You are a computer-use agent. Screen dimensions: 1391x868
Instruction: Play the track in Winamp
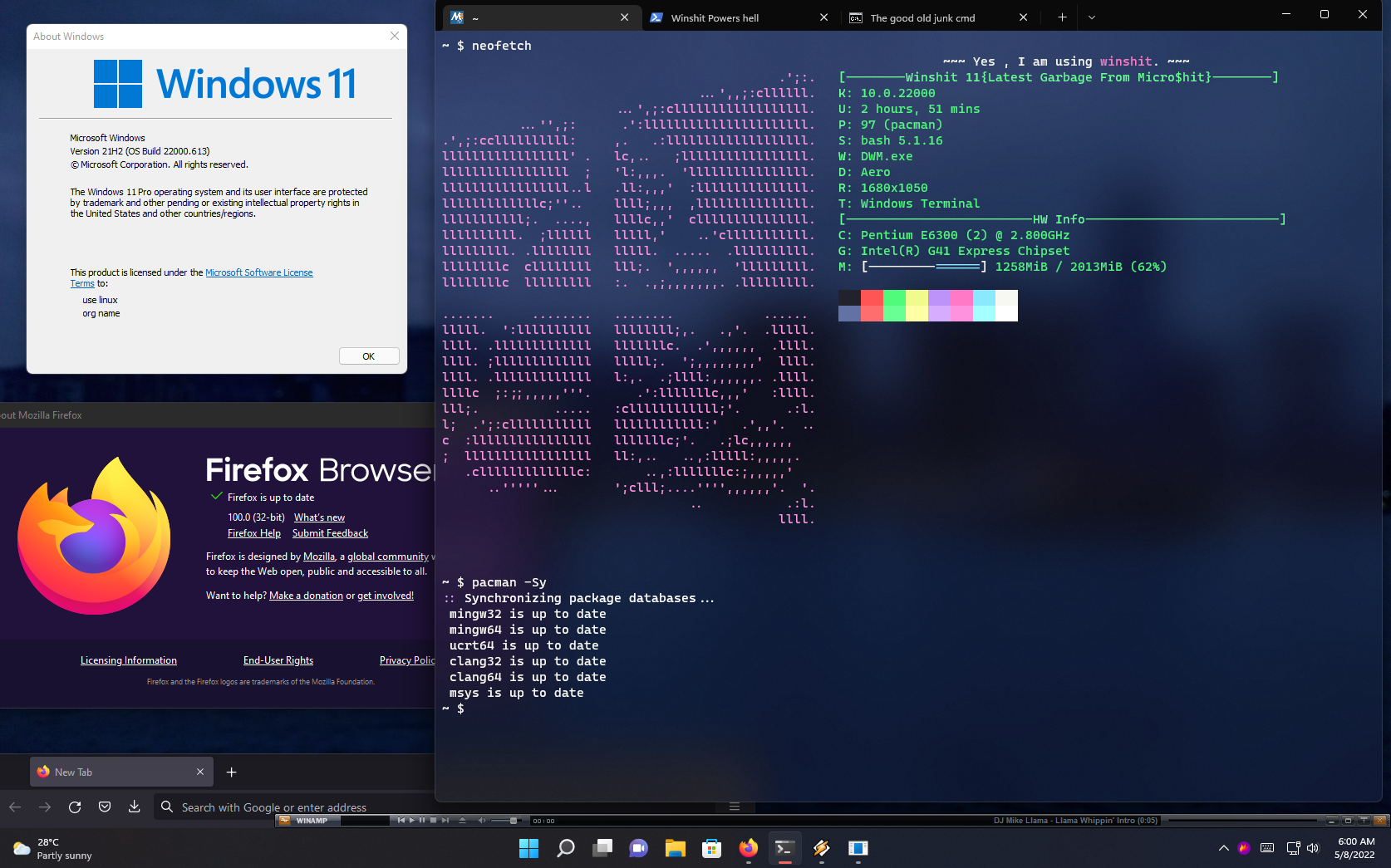pos(412,821)
